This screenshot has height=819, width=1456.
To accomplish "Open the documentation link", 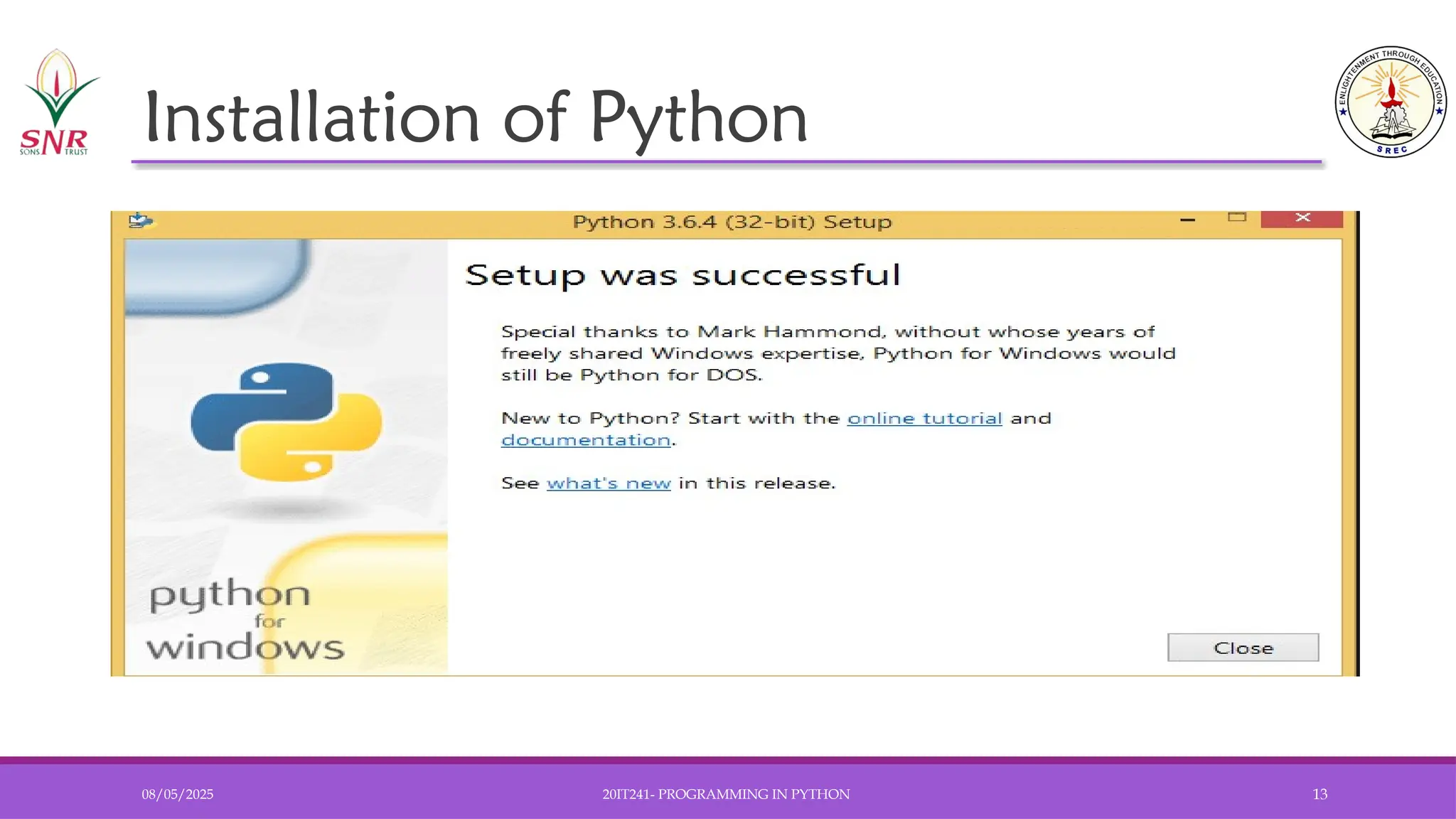I will click(586, 440).
